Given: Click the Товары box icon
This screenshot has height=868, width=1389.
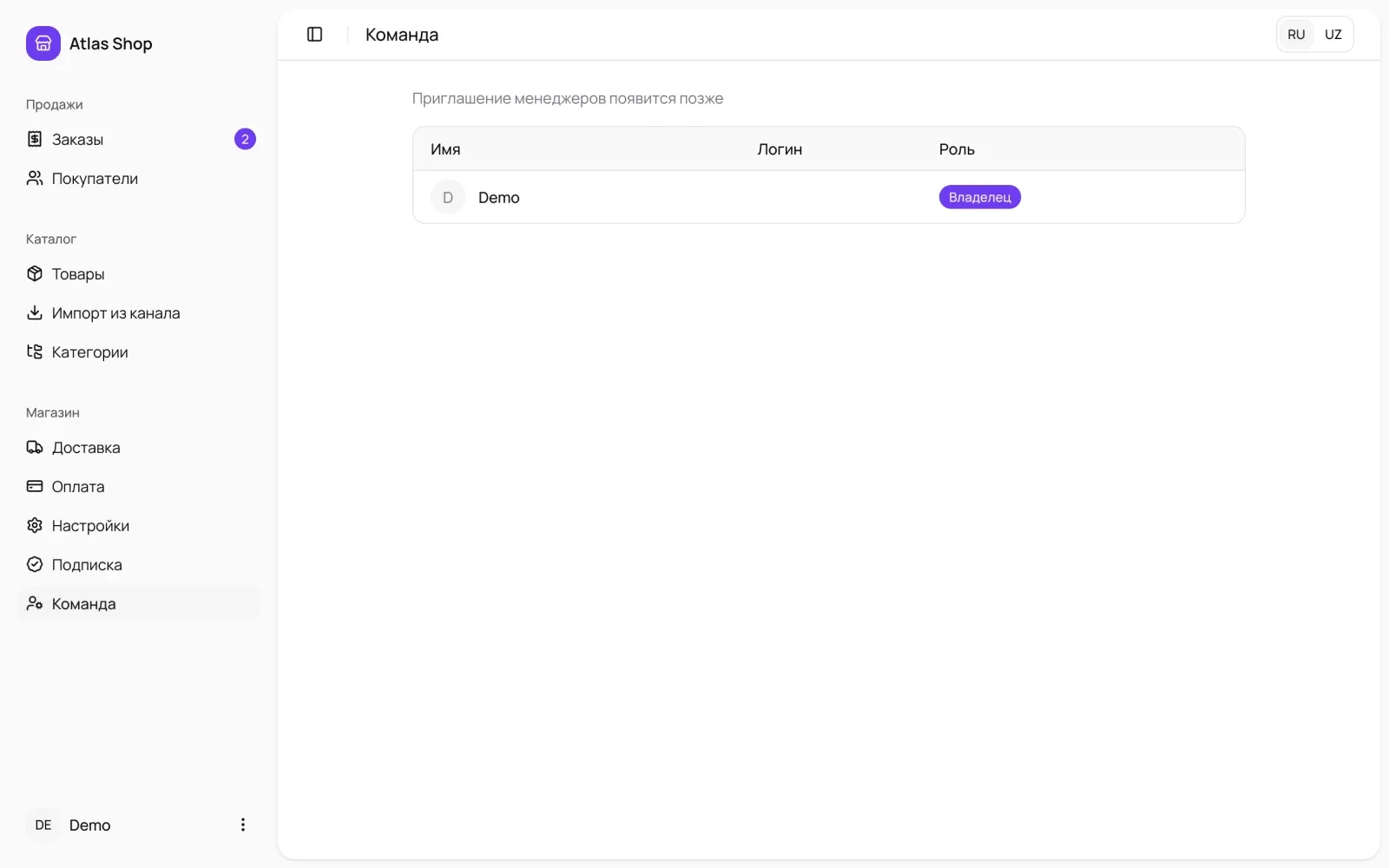Looking at the screenshot, I should (35, 273).
